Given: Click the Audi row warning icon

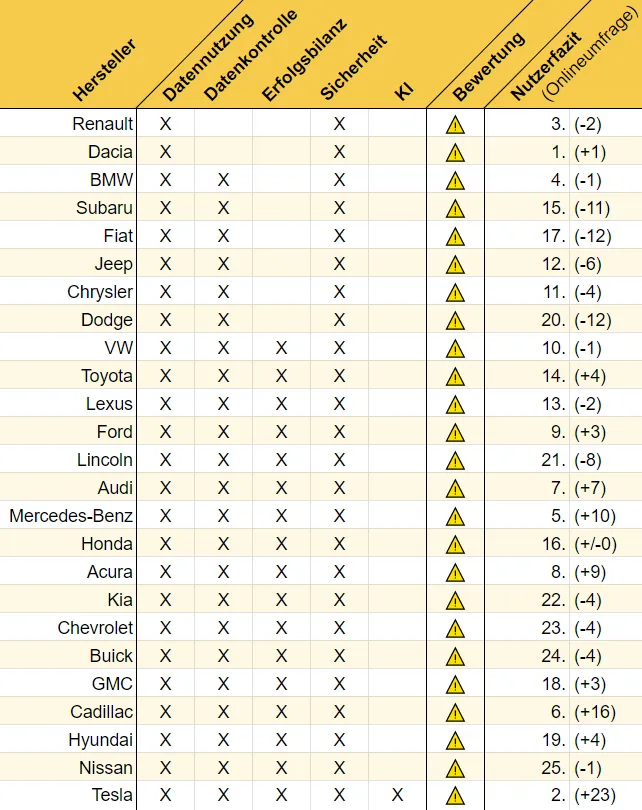Looking at the screenshot, I should pos(455,488).
